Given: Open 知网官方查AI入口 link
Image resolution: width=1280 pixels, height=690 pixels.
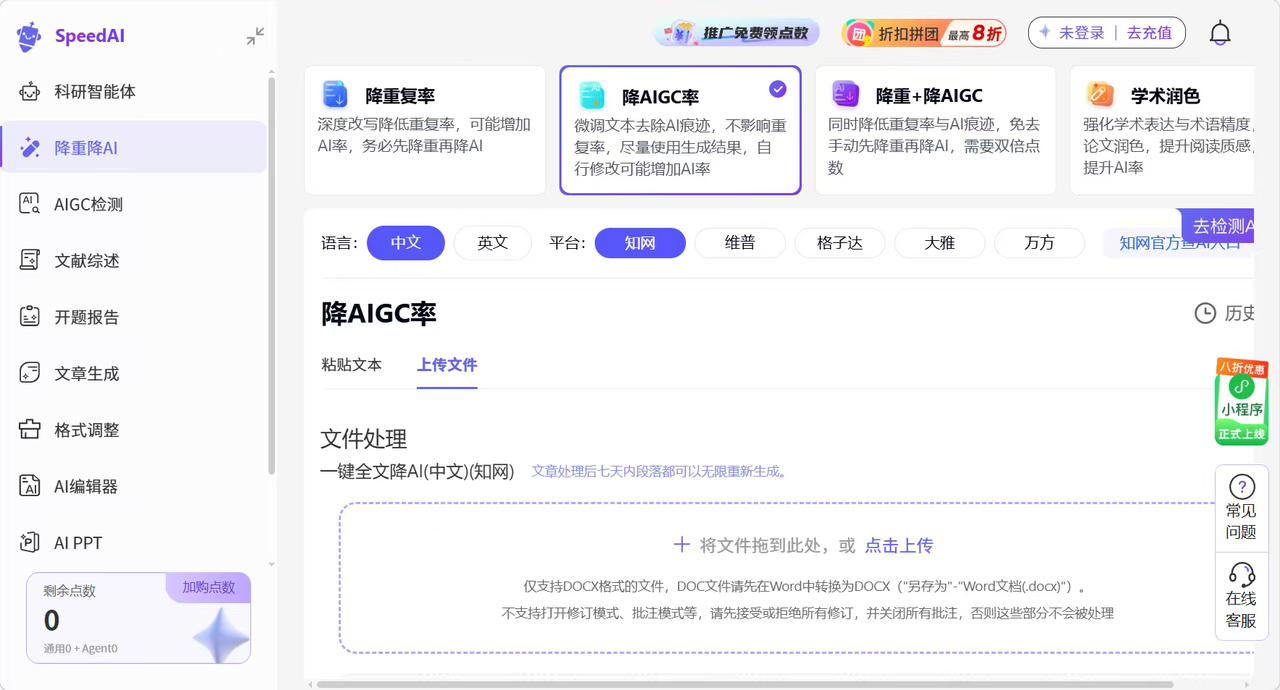Looking at the screenshot, I should coord(1179,243).
